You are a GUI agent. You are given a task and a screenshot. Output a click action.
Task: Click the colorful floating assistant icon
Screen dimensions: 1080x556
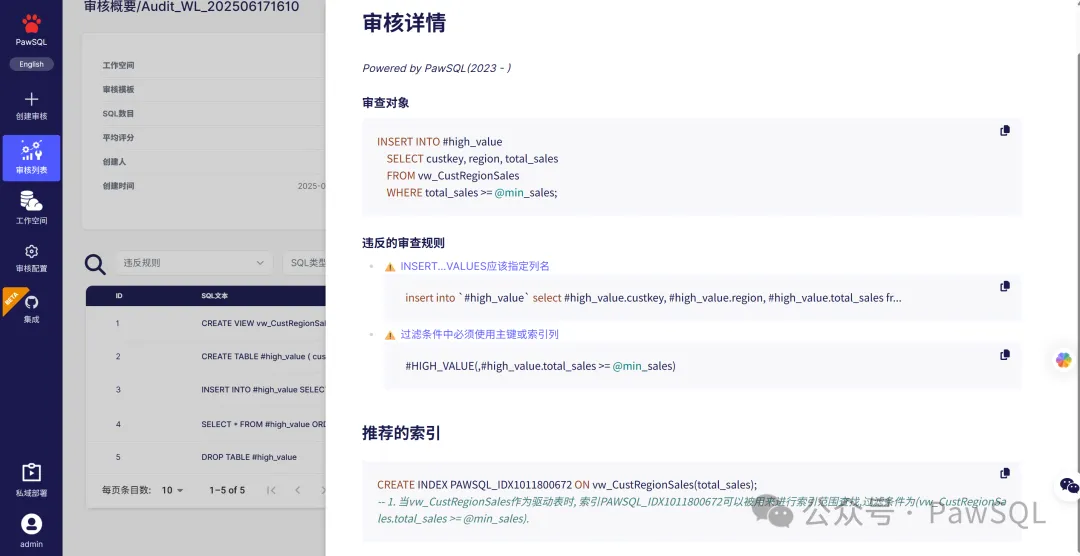pos(1063,360)
